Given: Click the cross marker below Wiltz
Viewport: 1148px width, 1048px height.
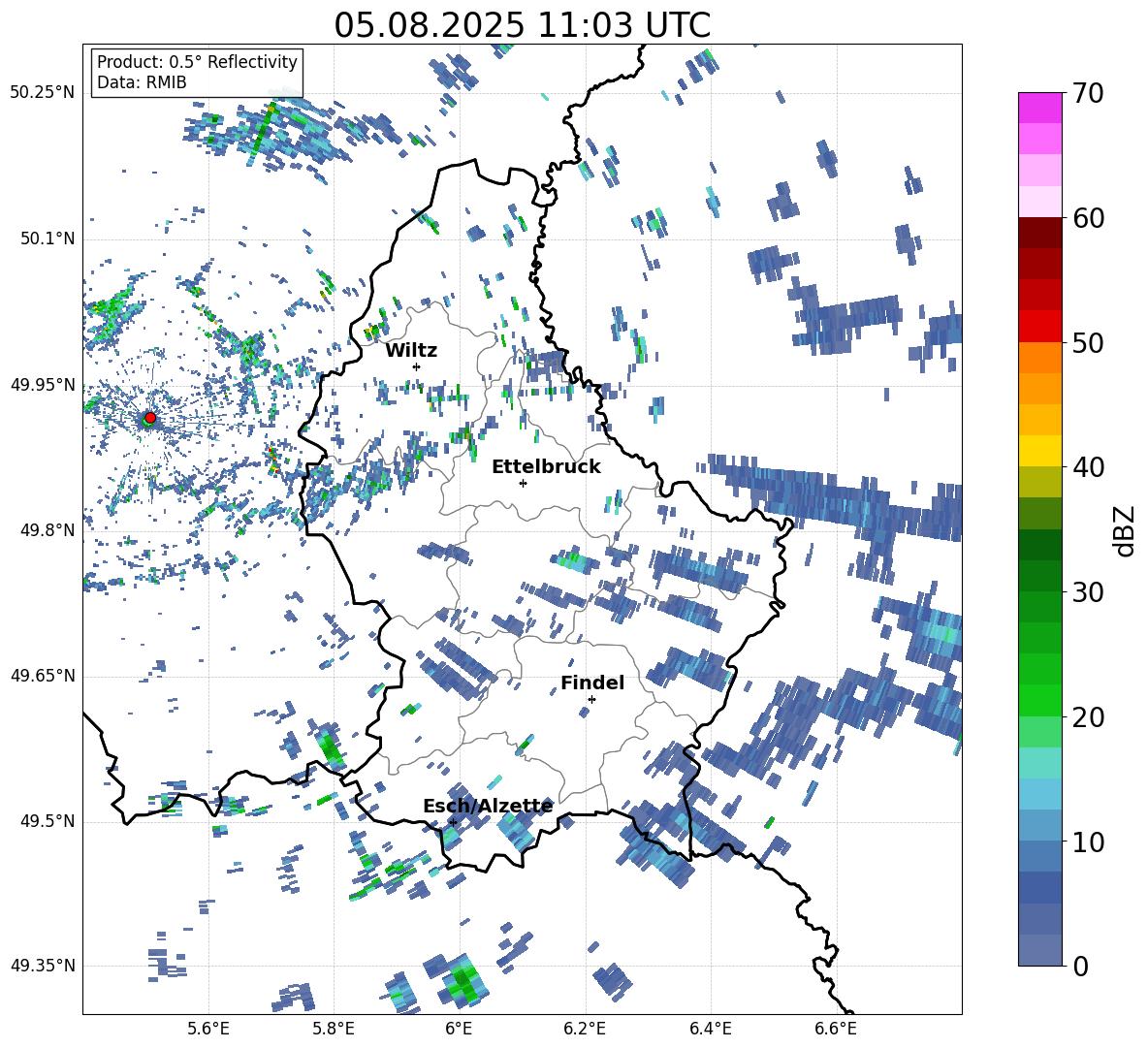Looking at the screenshot, I should point(417,366).
